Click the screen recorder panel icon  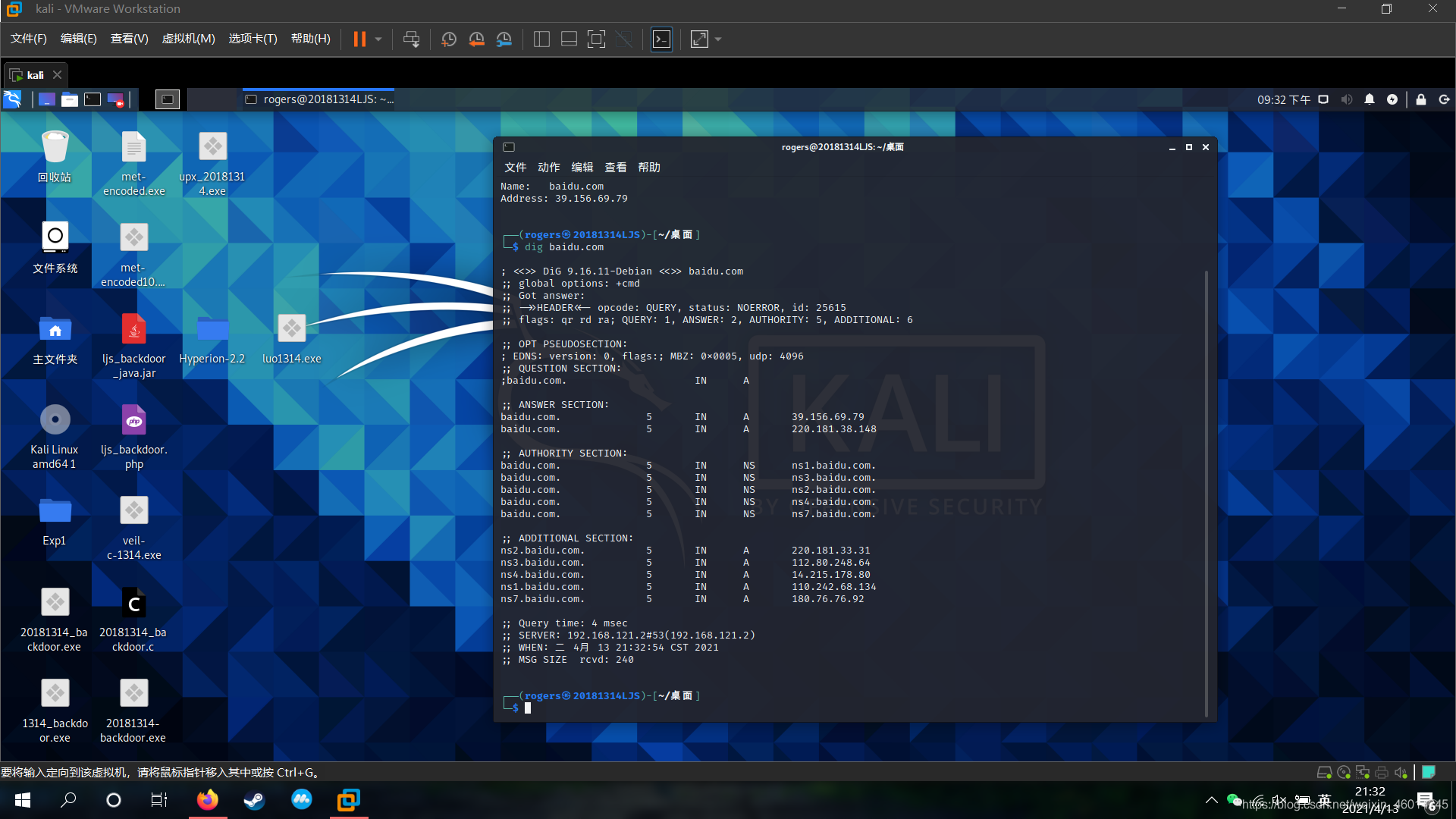(115, 99)
